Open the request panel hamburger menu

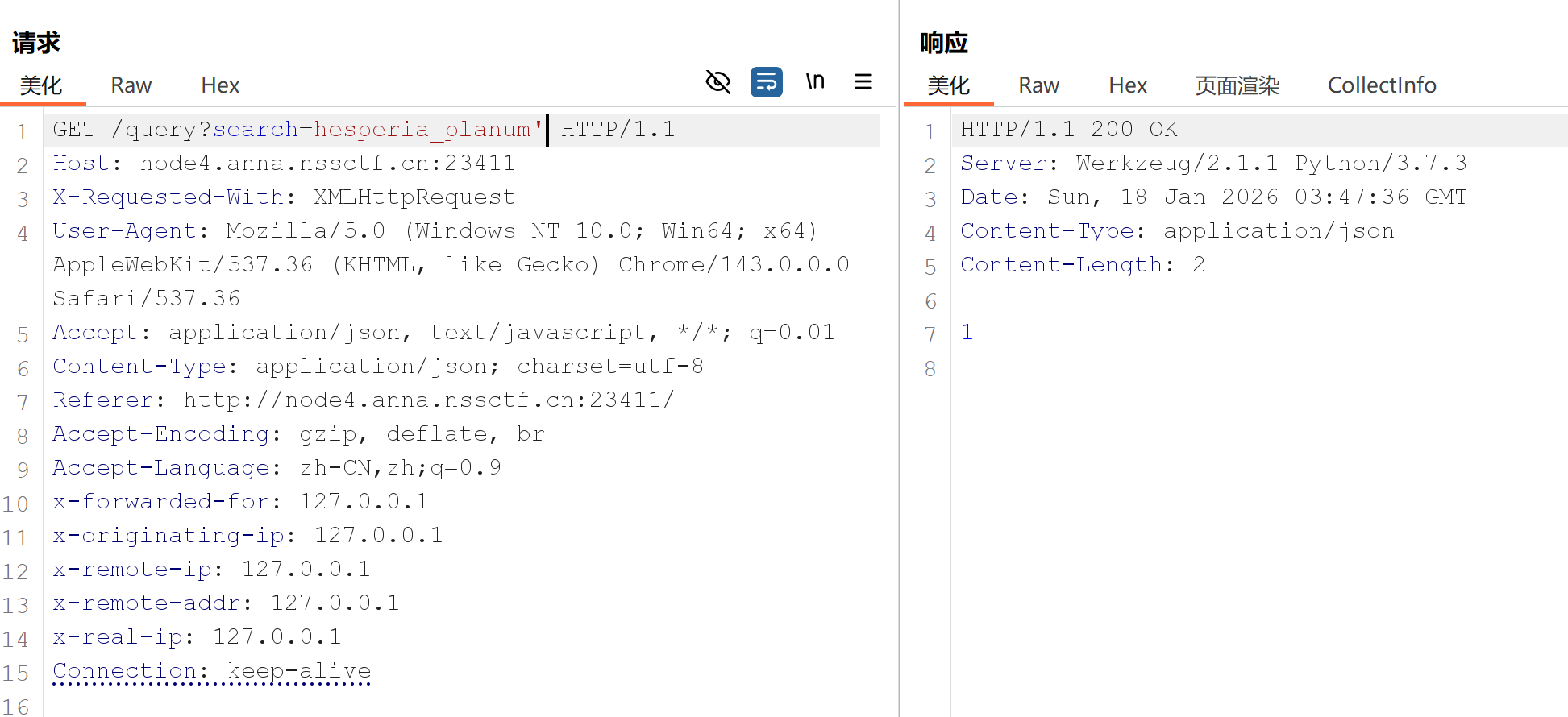(863, 82)
